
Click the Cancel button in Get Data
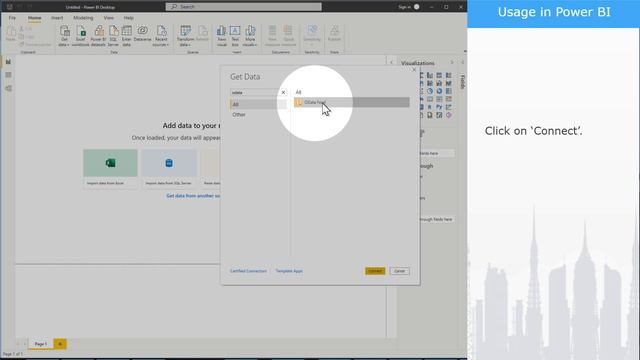[400, 271]
